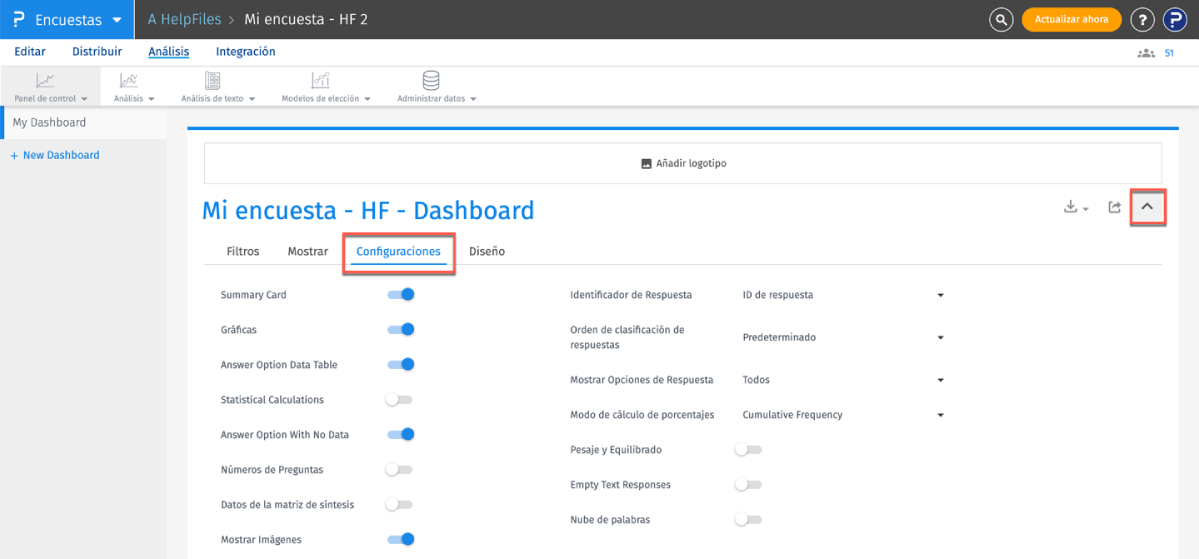1199x559 pixels.
Task: Open Administrar datos database icon
Action: (x=431, y=81)
